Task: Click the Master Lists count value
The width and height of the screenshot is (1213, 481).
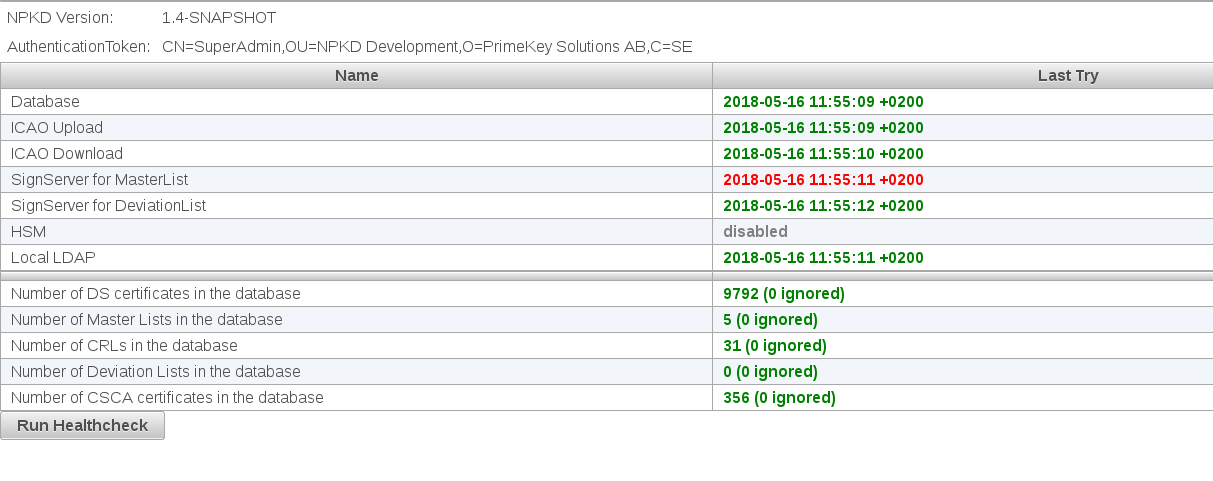Action: pos(770,320)
